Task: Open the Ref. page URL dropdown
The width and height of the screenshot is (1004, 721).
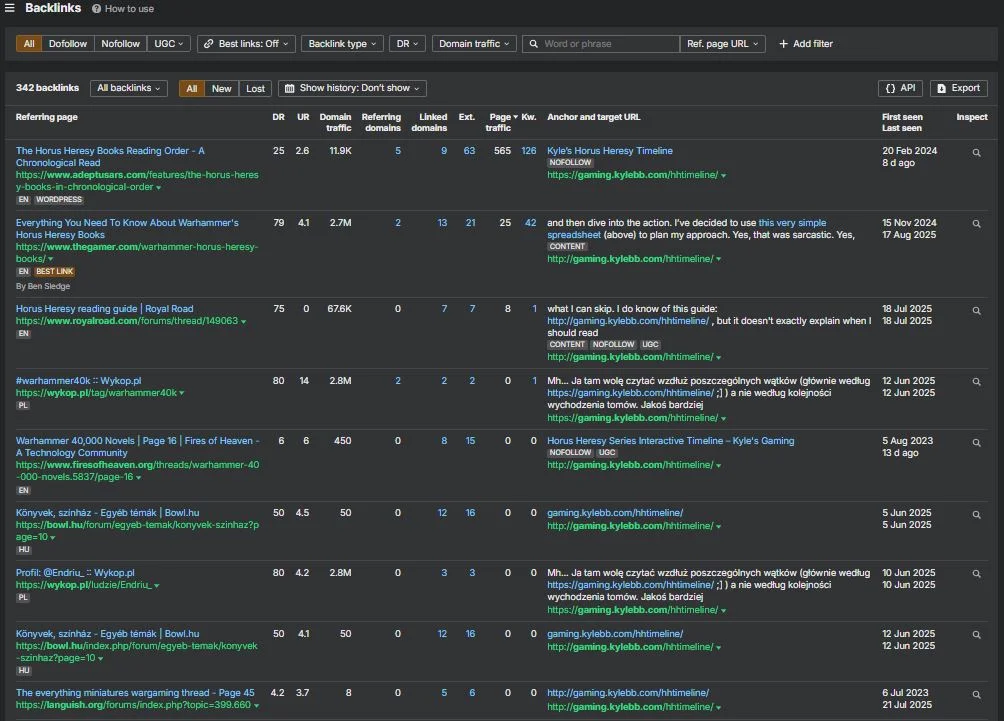Action: click(x=723, y=44)
